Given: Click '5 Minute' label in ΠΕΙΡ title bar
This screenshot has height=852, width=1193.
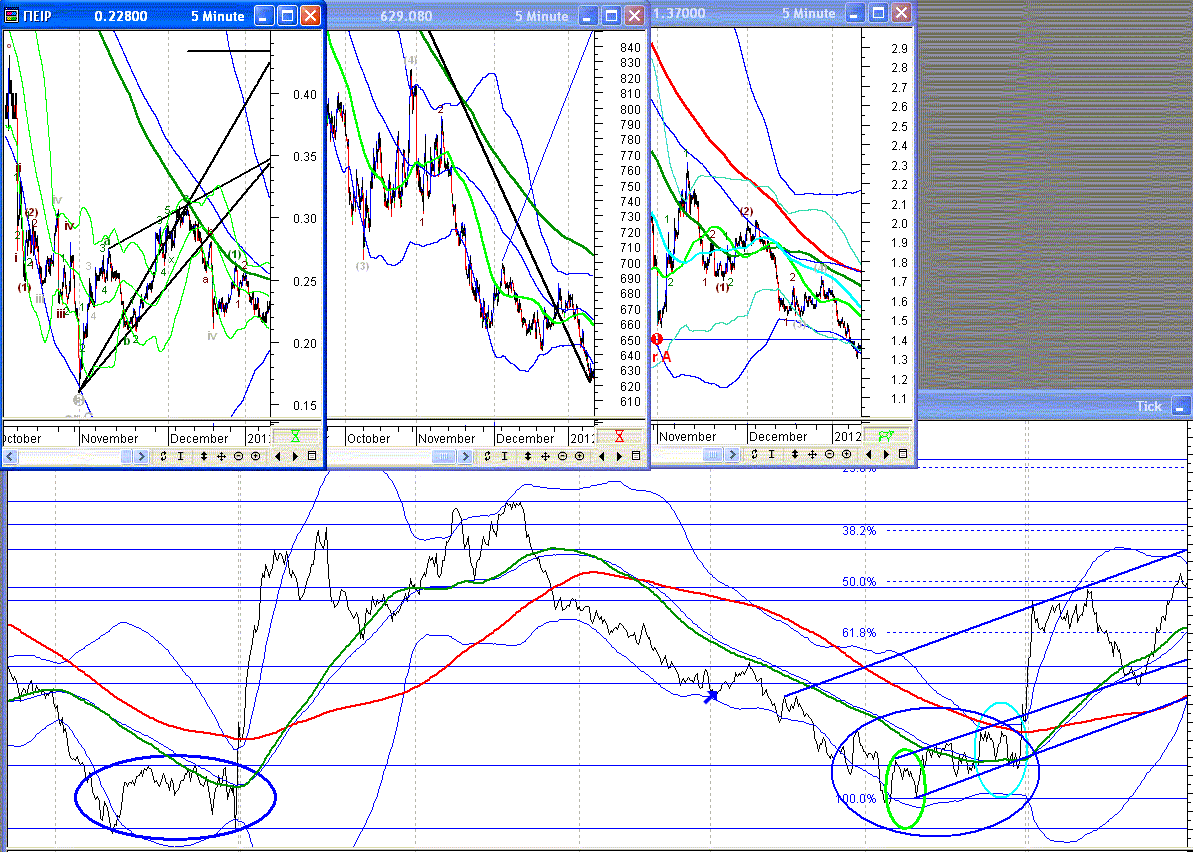Looking at the screenshot, I should (218, 16).
